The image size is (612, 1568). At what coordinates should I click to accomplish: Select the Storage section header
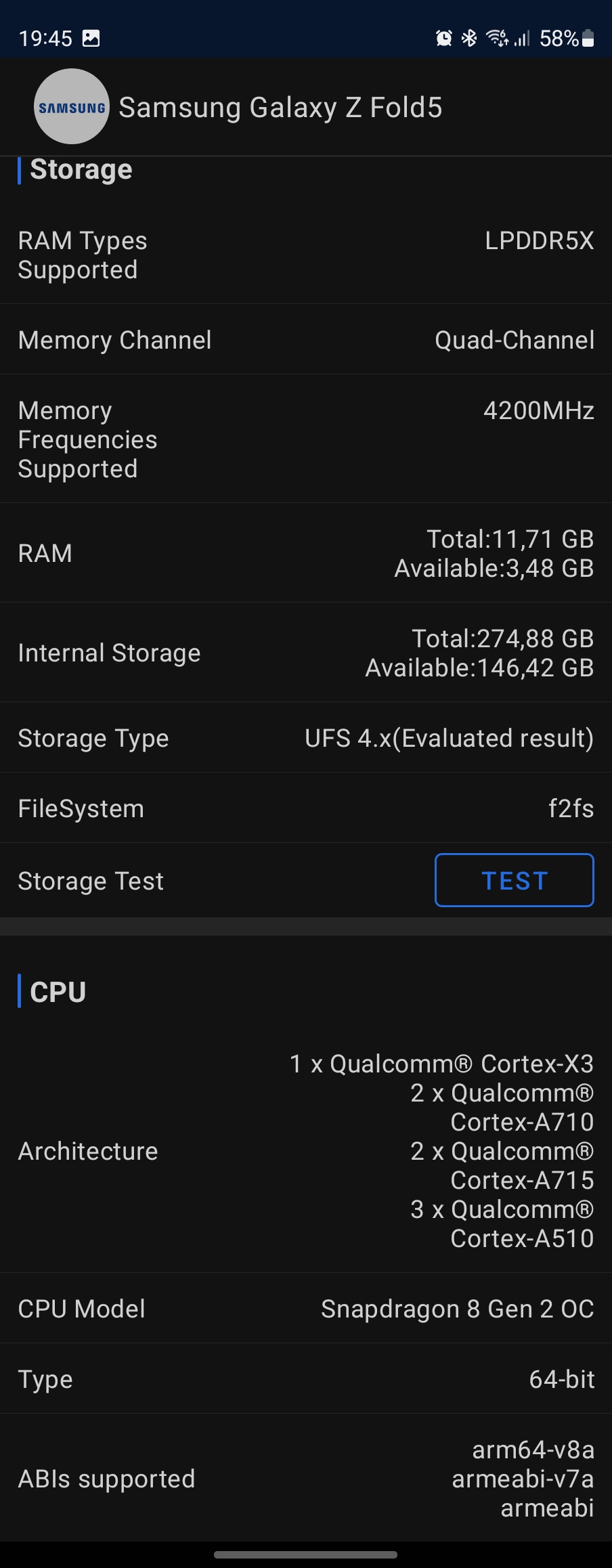(81, 170)
